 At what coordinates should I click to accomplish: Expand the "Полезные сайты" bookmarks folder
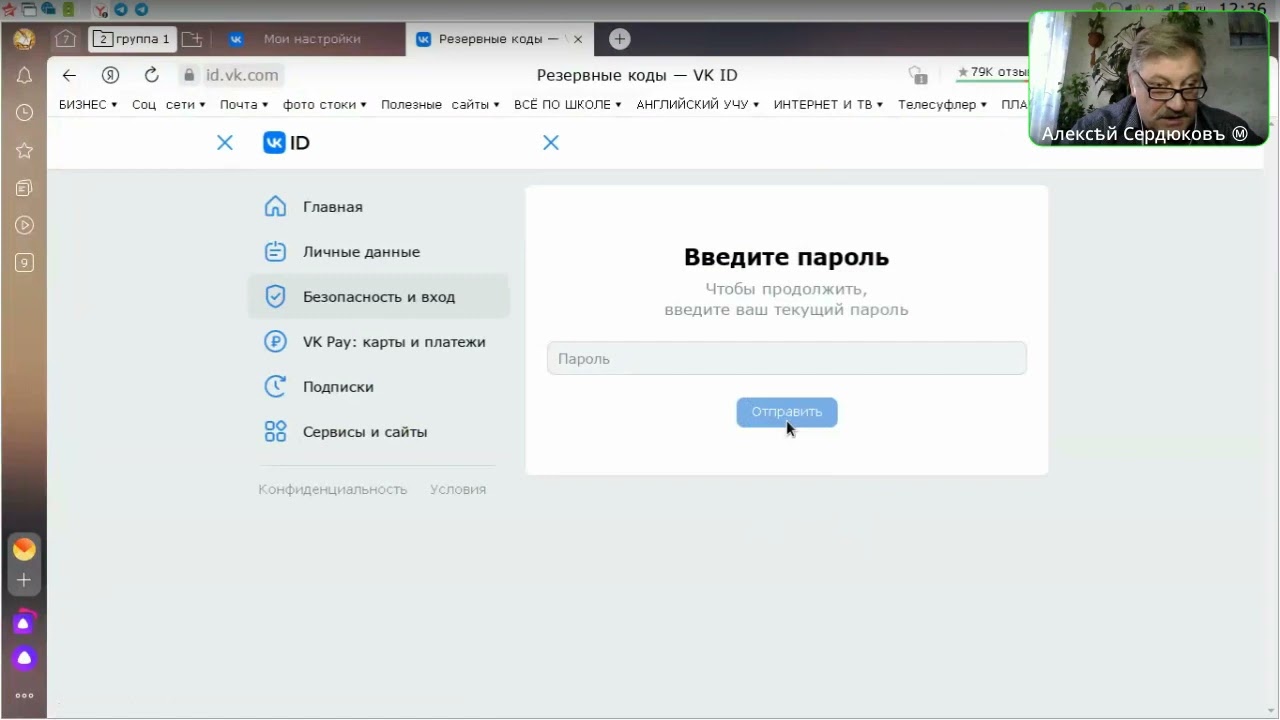point(440,104)
